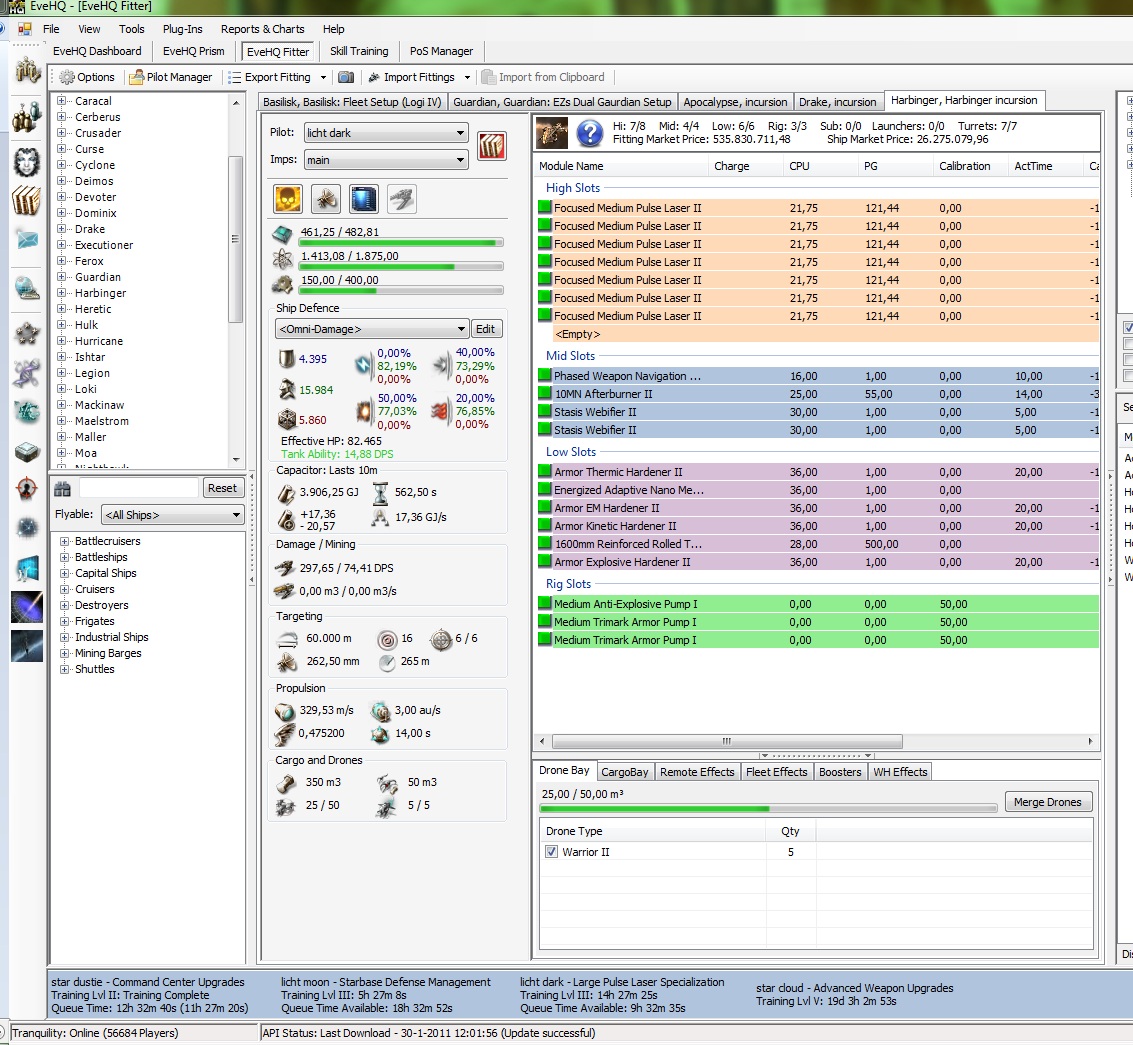The width and height of the screenshot is (1133, 1045).
Task: Open the Reports & Charts menu
Action: (x=262, y=29)
